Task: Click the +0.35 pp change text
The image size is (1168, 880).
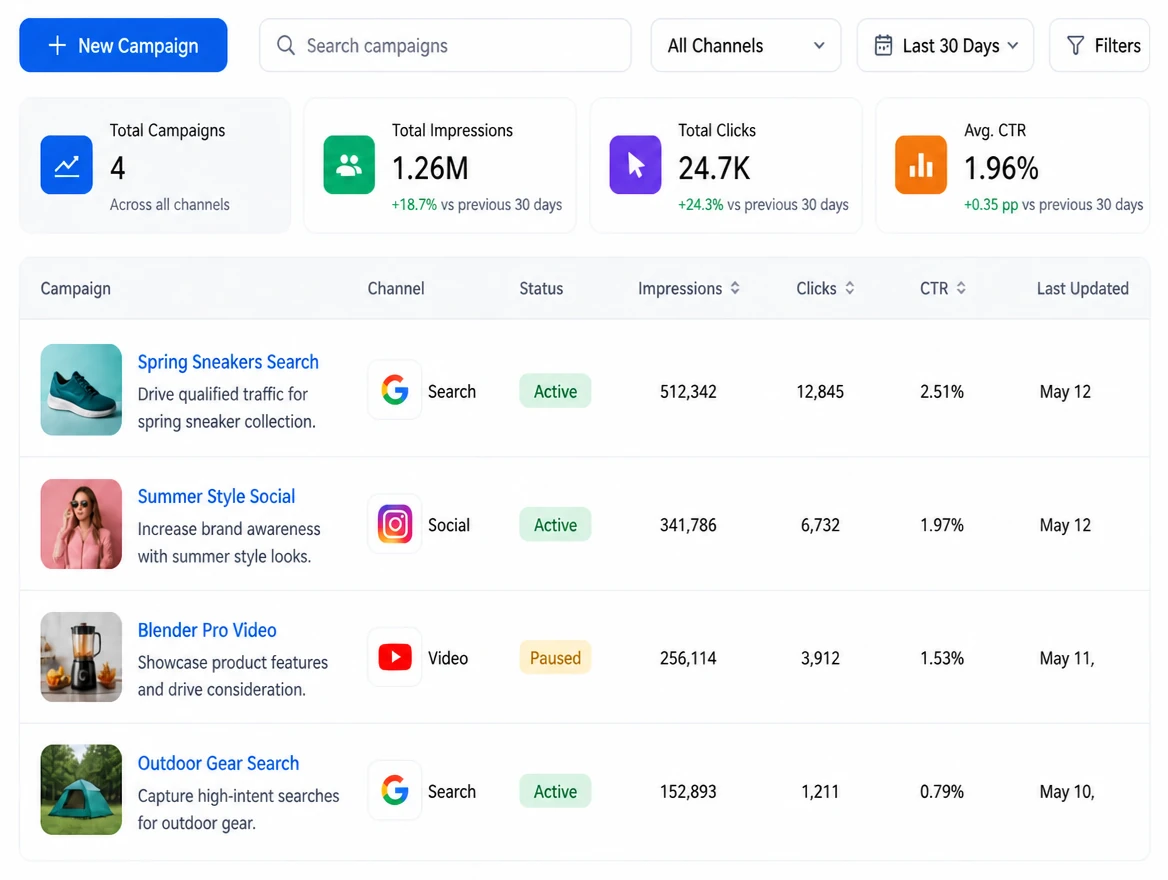Action: coord(991,205)
